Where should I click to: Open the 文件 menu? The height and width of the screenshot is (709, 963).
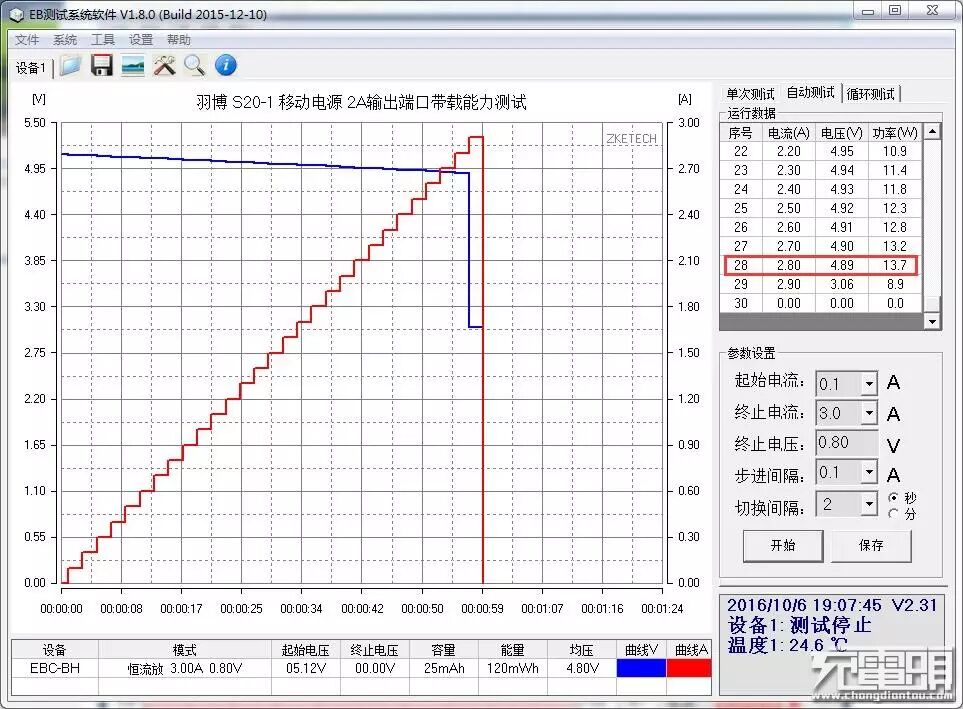[27, 40]
